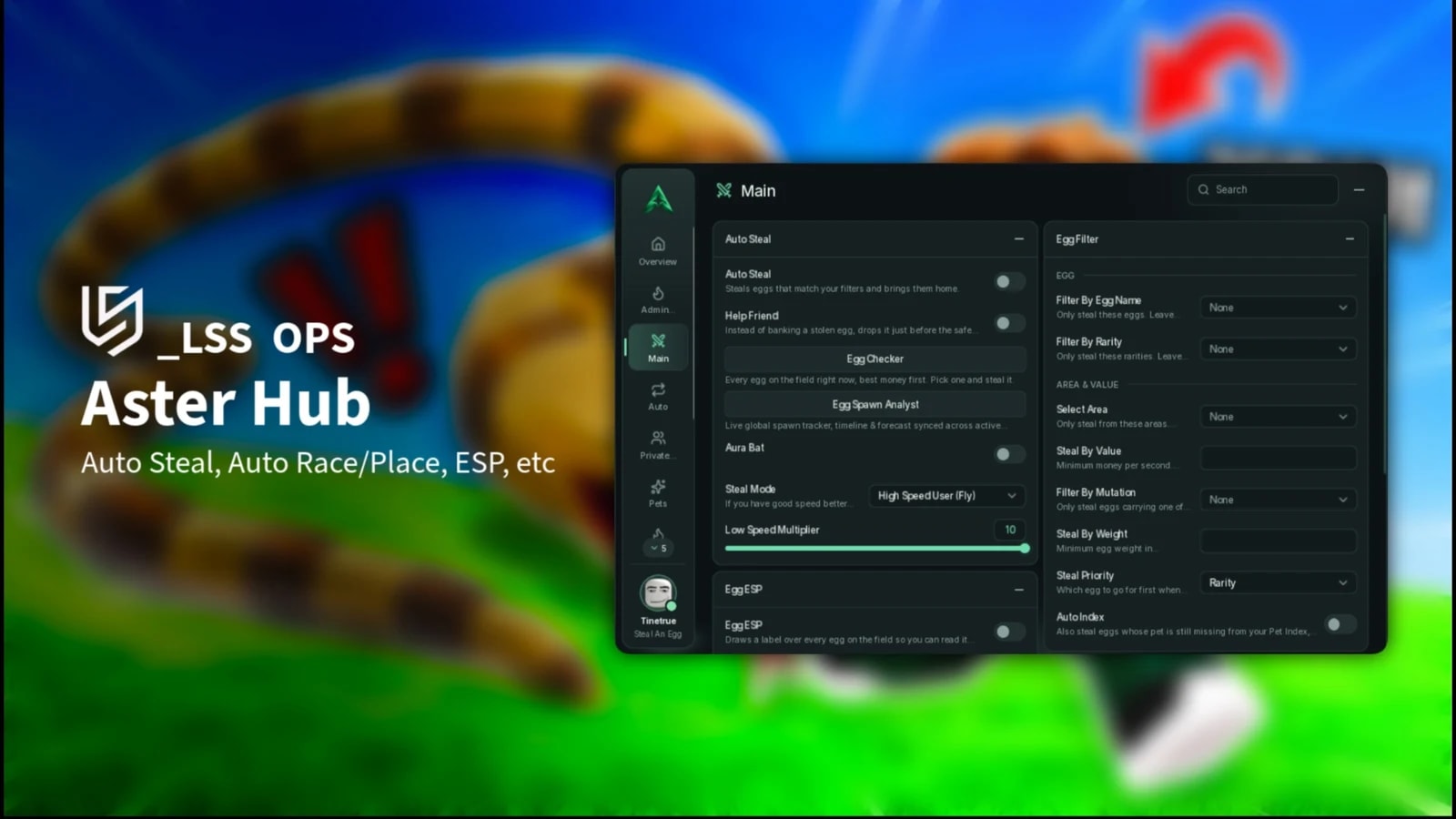Enable the Egg ESP toggle

point(1008,632)
